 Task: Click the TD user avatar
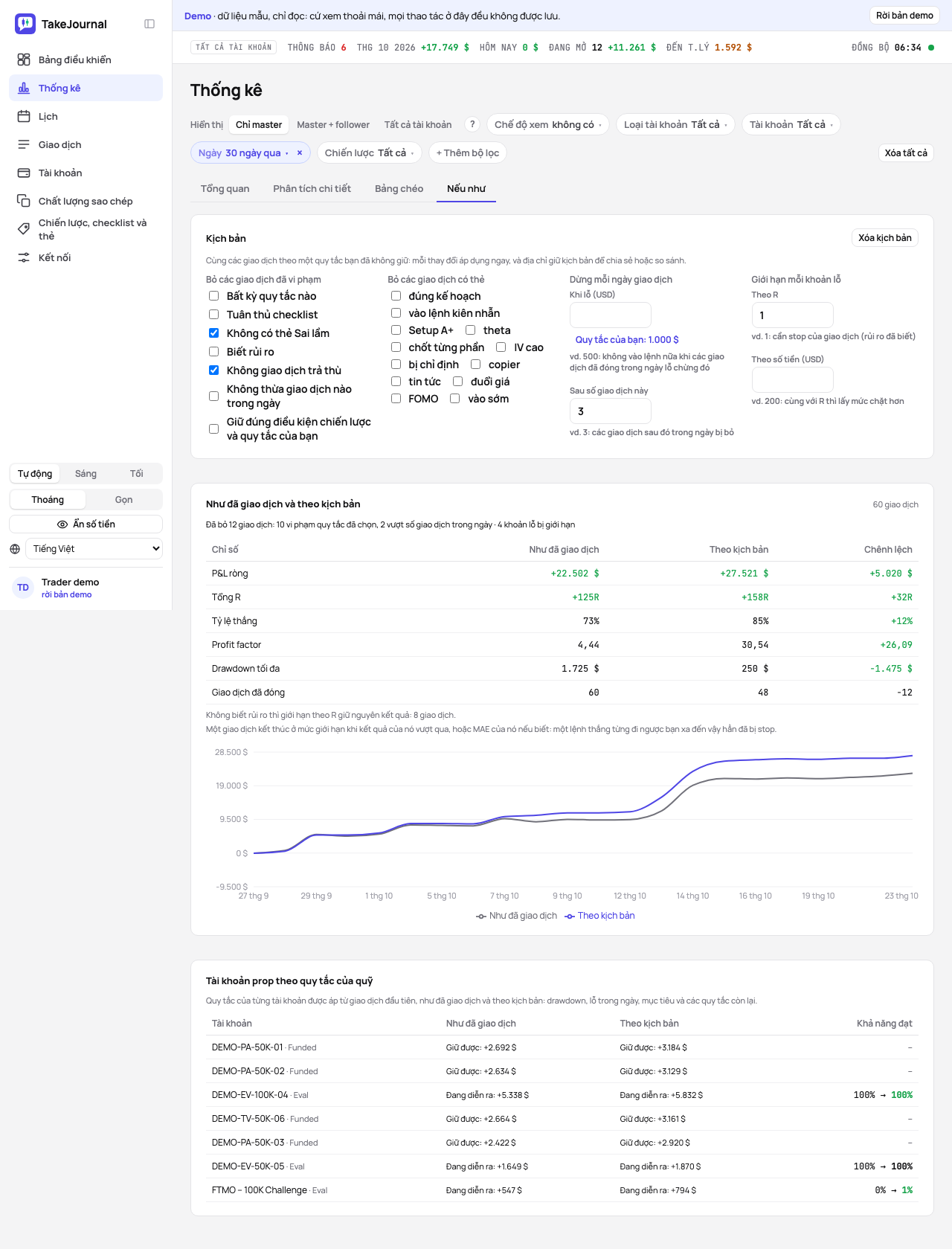click(x=23, y=588)
